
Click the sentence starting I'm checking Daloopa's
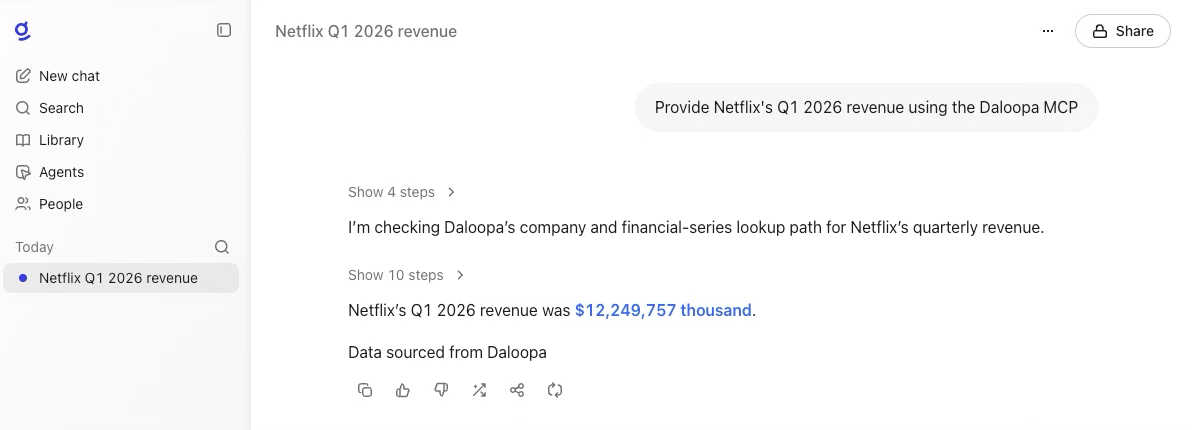pyautogui.click(x=696, y=227)
